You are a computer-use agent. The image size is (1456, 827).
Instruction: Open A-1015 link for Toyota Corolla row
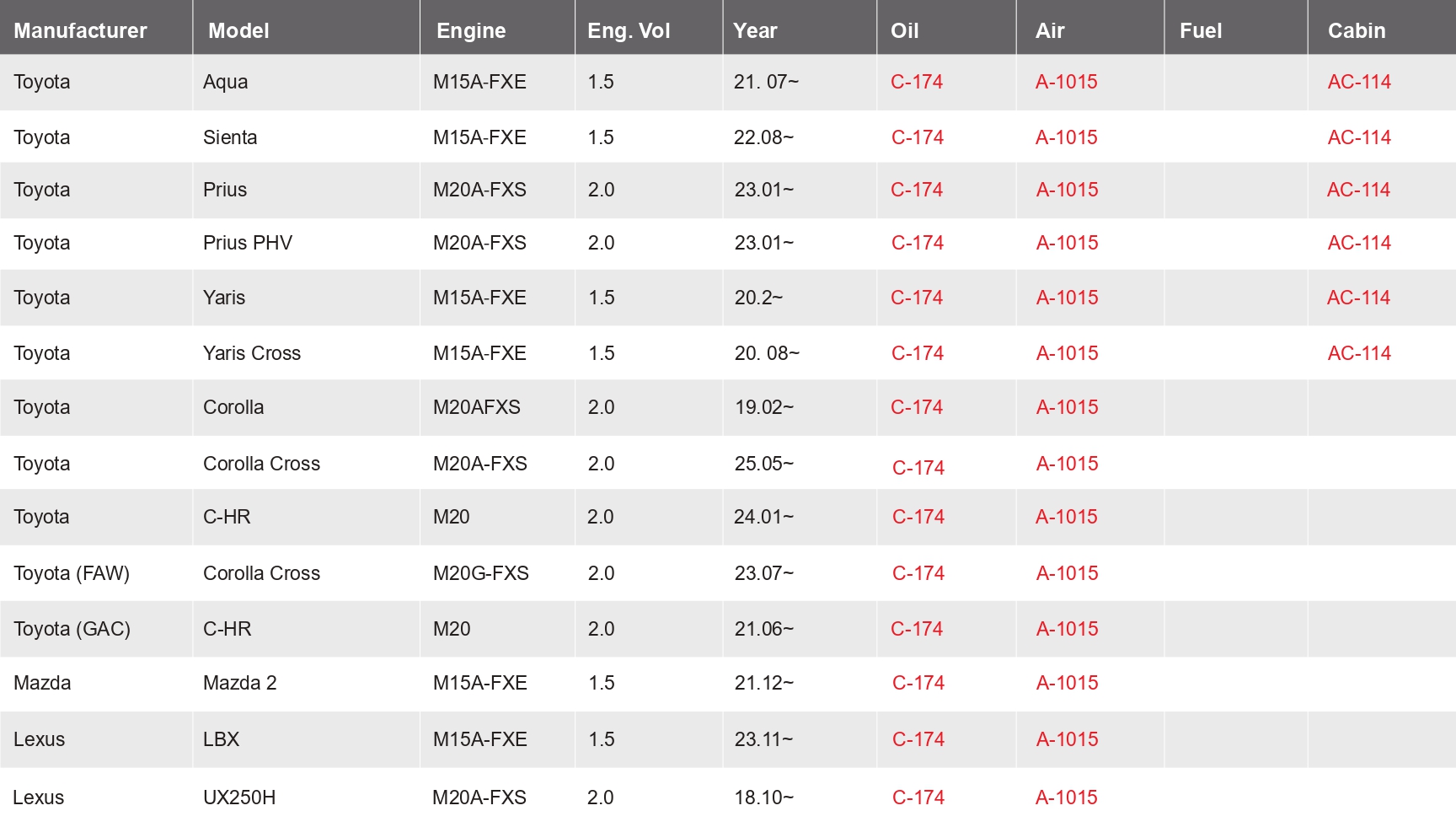coord(1068,407)
